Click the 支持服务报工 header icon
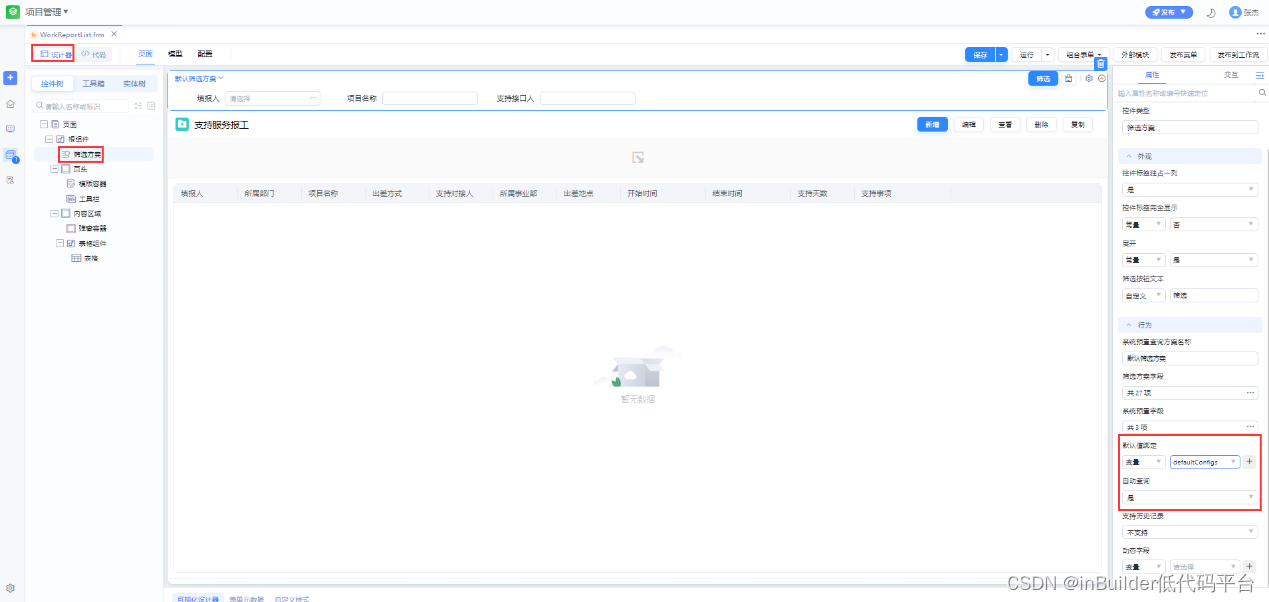 coord(182,125)
